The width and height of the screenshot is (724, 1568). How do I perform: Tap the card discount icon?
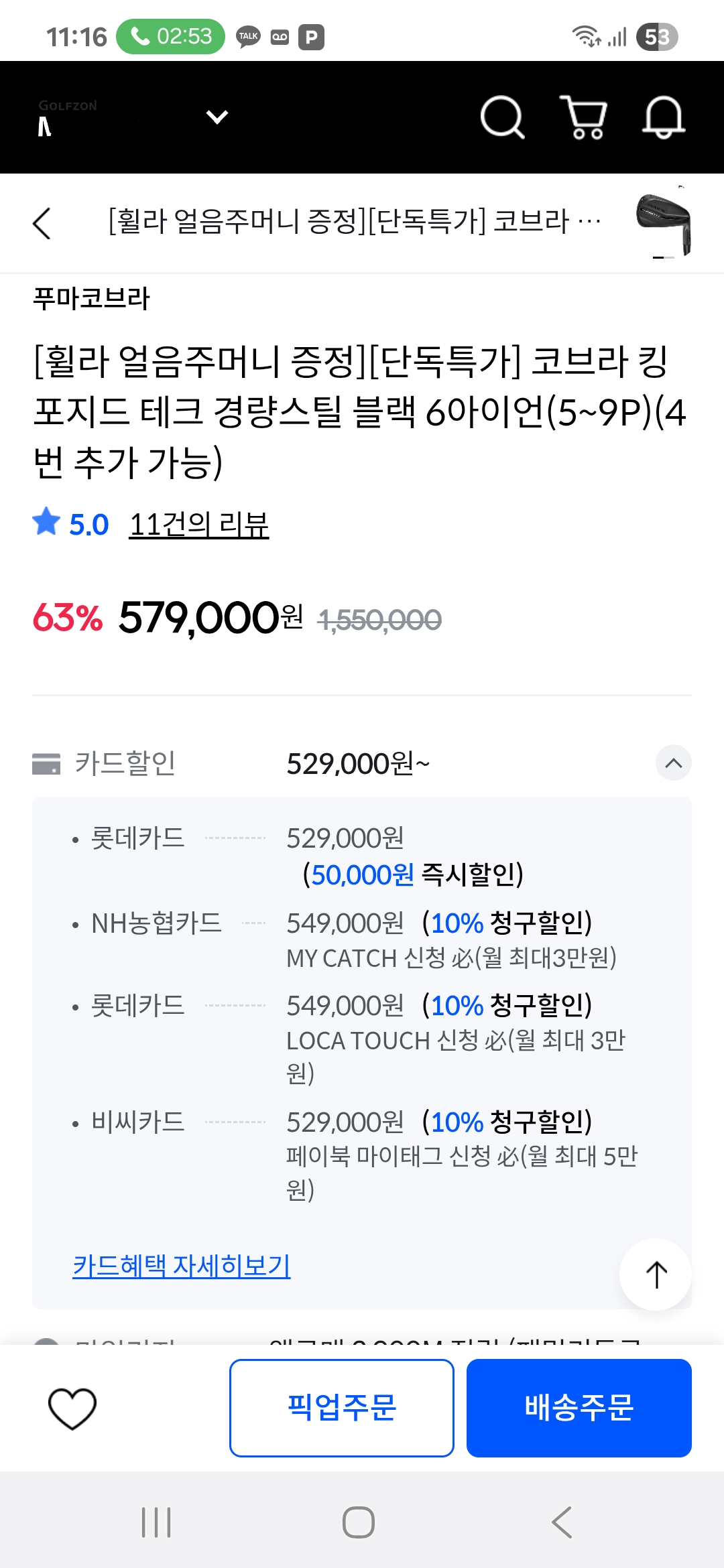(x=46, y=763)
